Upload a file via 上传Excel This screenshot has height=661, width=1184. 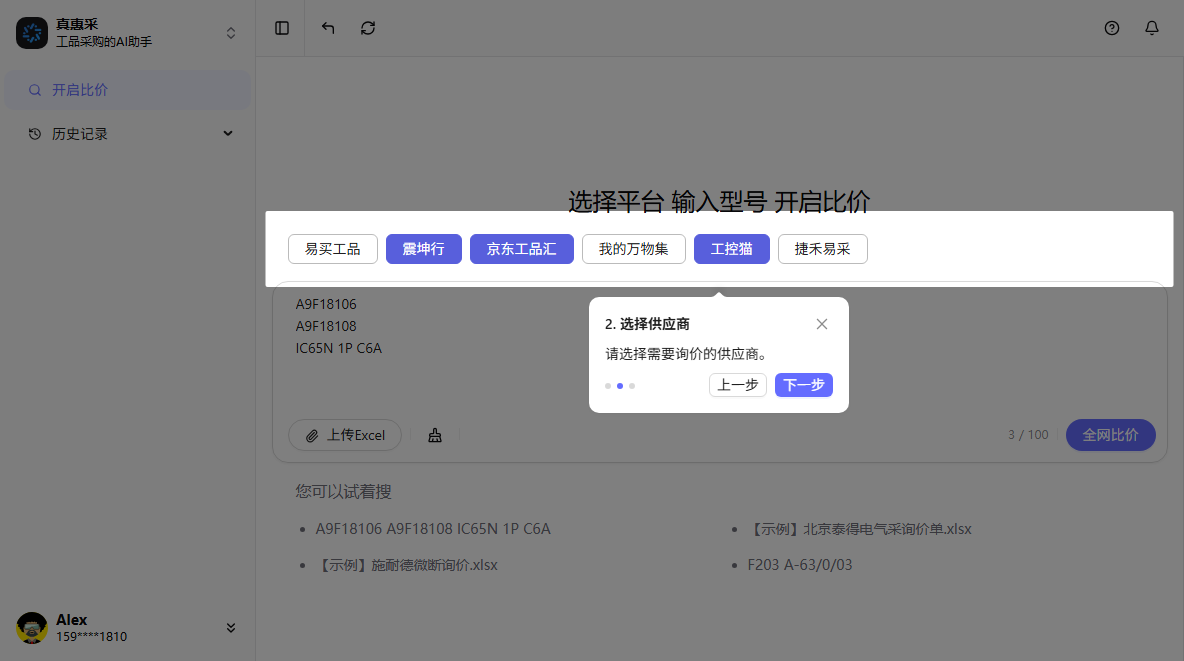345,435
